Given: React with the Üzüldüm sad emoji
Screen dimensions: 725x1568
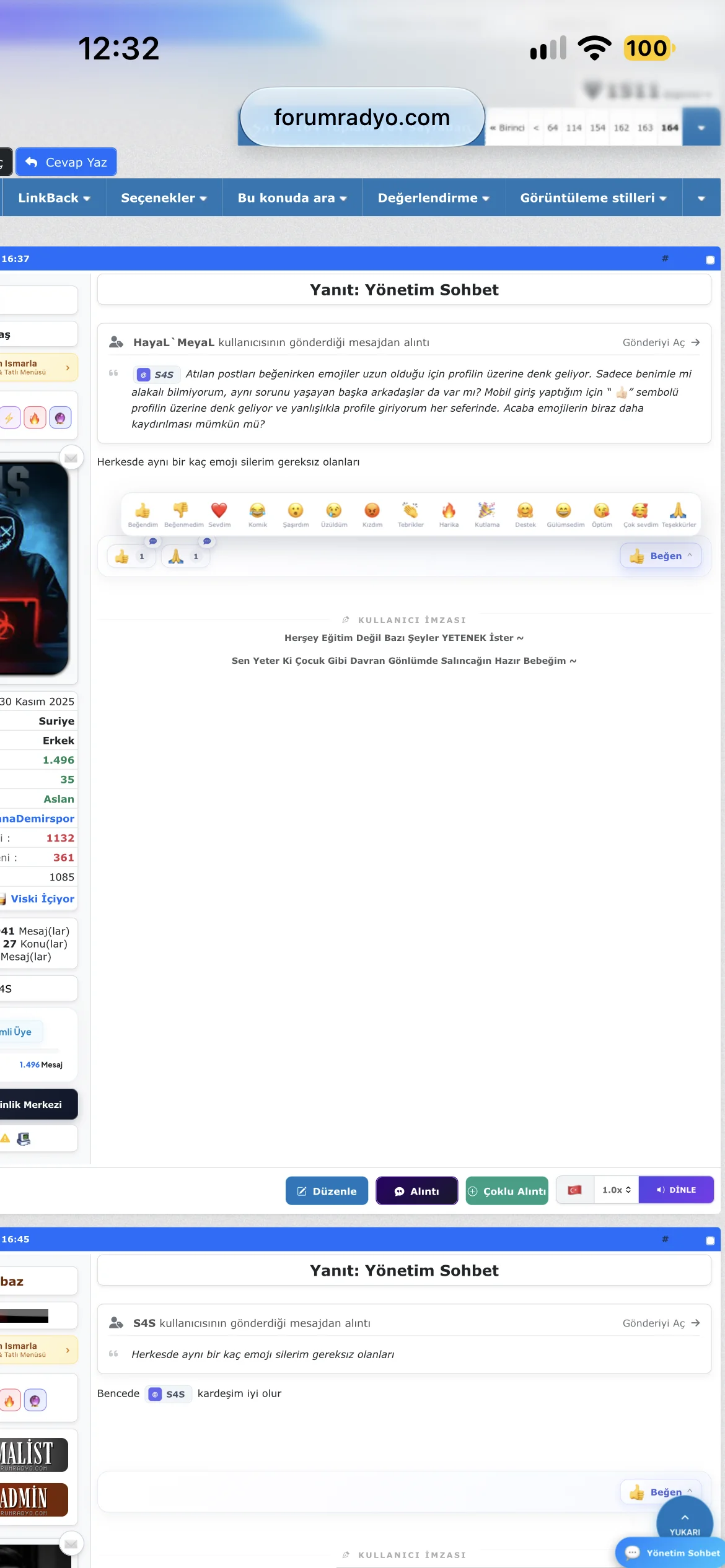Looking at the screenshot, I should [334, 514].
